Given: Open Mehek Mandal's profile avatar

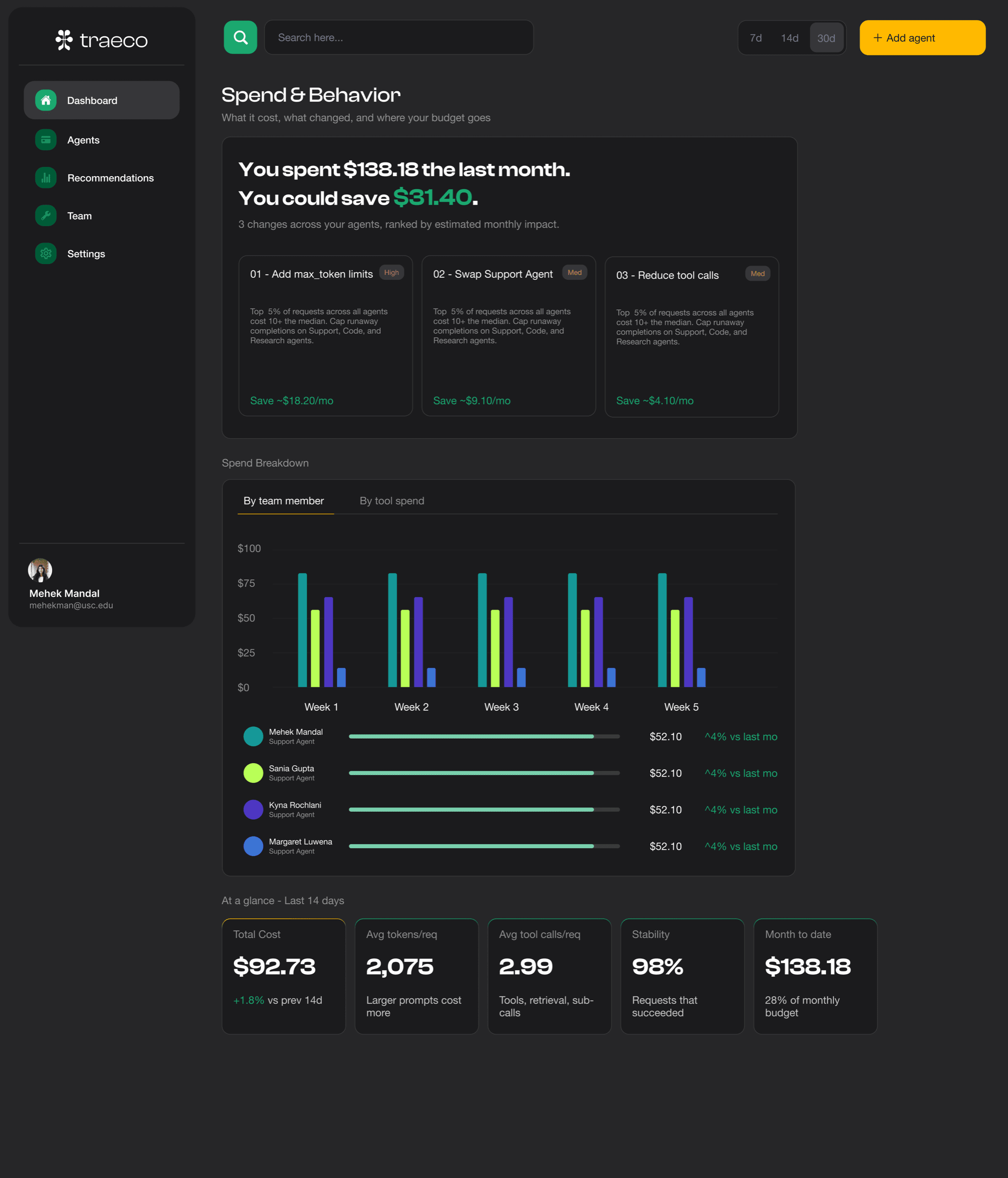Looking at the screenshot, I should (x=39, y=570).
